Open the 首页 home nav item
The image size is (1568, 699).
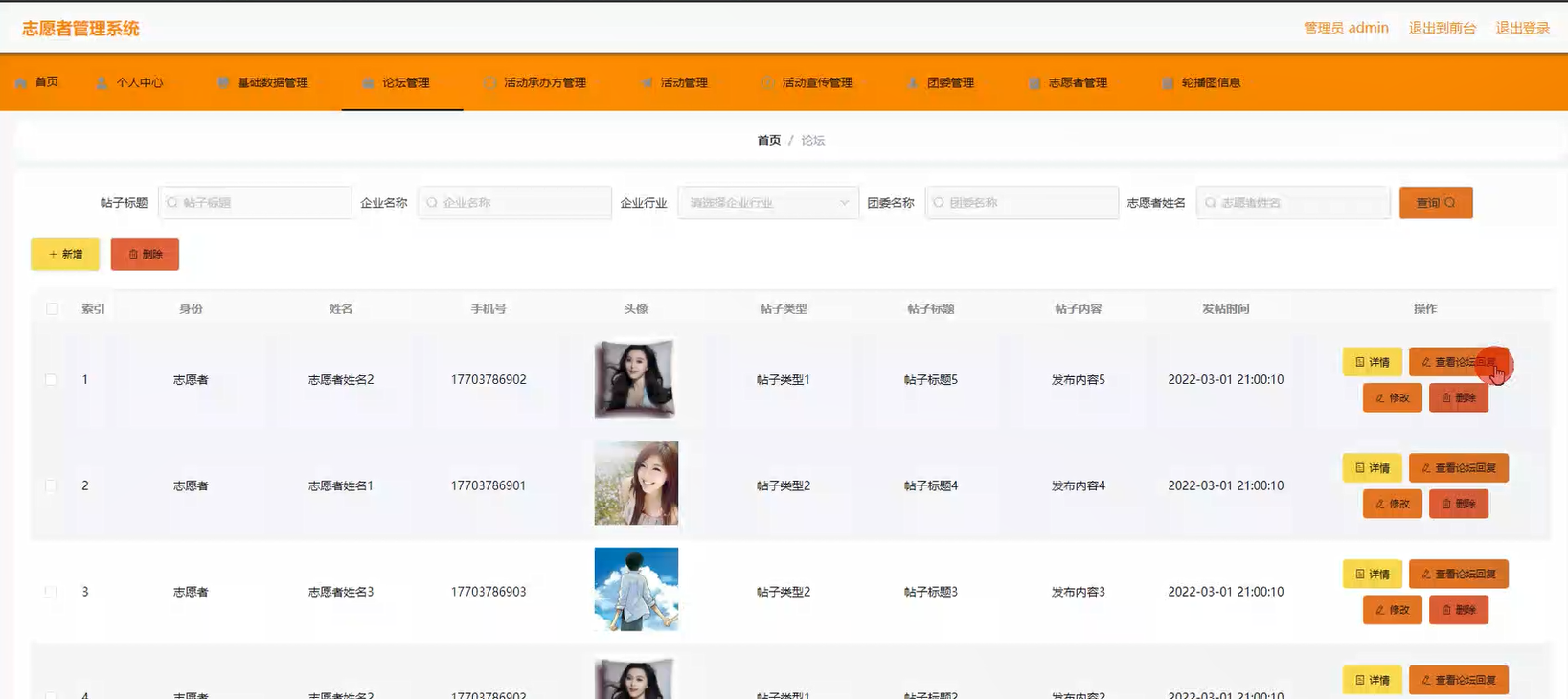(x=37, y=82)
